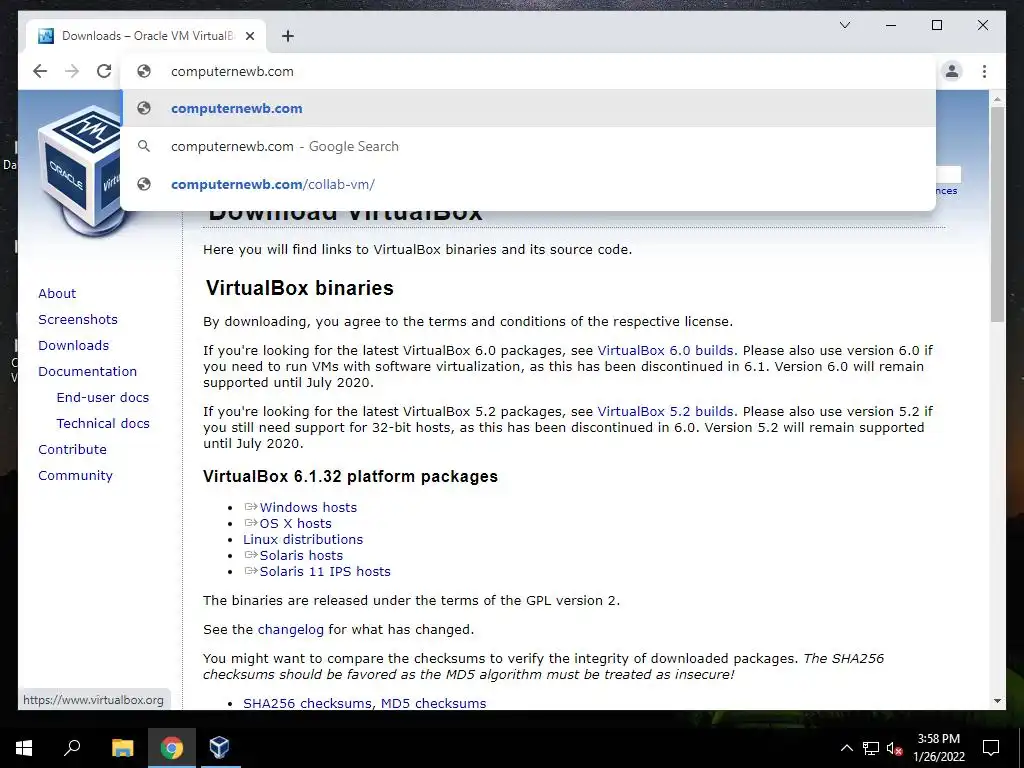Open the About sidebar link
Image resolution: width=1024 pixels, height=768 pixels.
[x=57, y=293]
